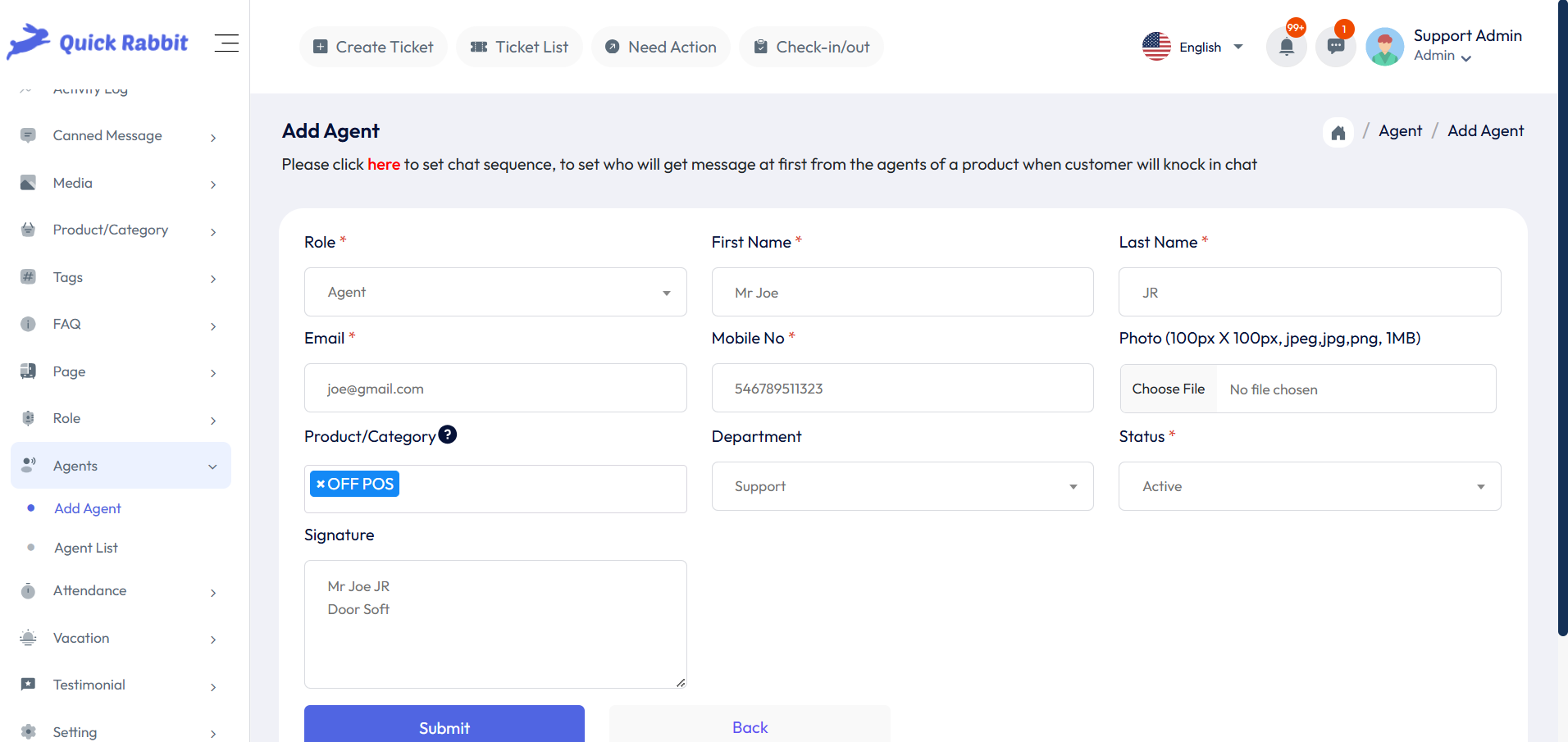The height and width of the screenshot is (742, 1568).
Task: Select the Tags sidebar icon
Action: pos(29,277)
